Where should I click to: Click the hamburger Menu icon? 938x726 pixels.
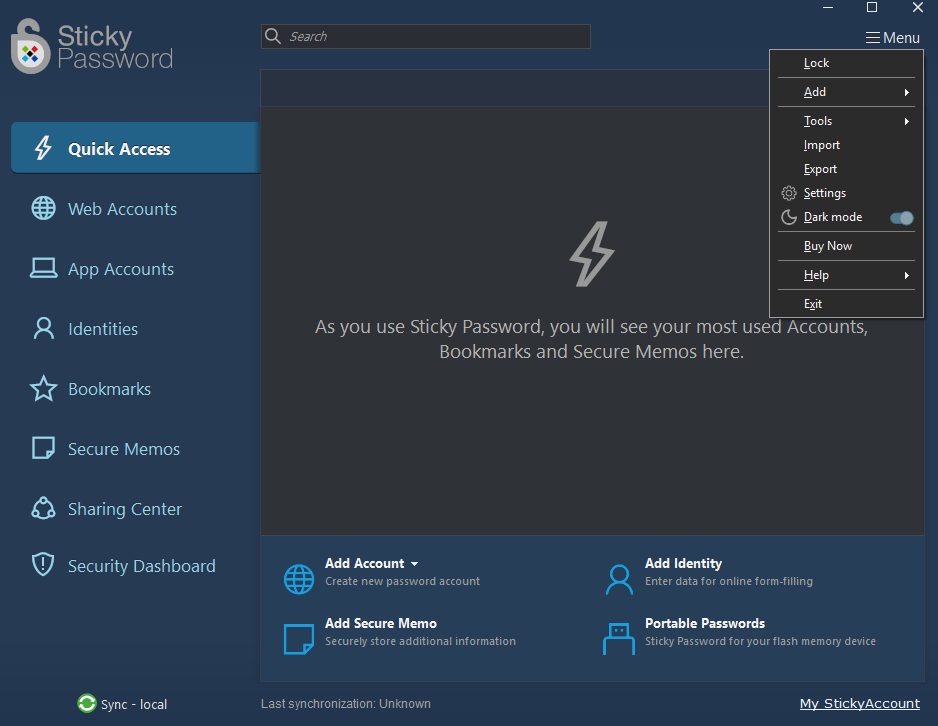coord(873,38)
